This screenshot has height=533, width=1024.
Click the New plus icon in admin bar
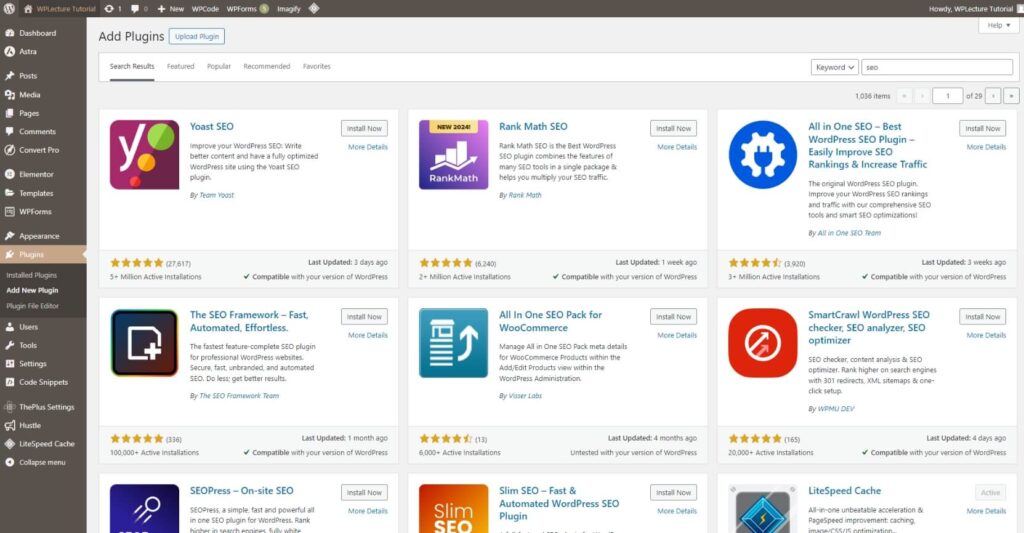click(161, 8)
